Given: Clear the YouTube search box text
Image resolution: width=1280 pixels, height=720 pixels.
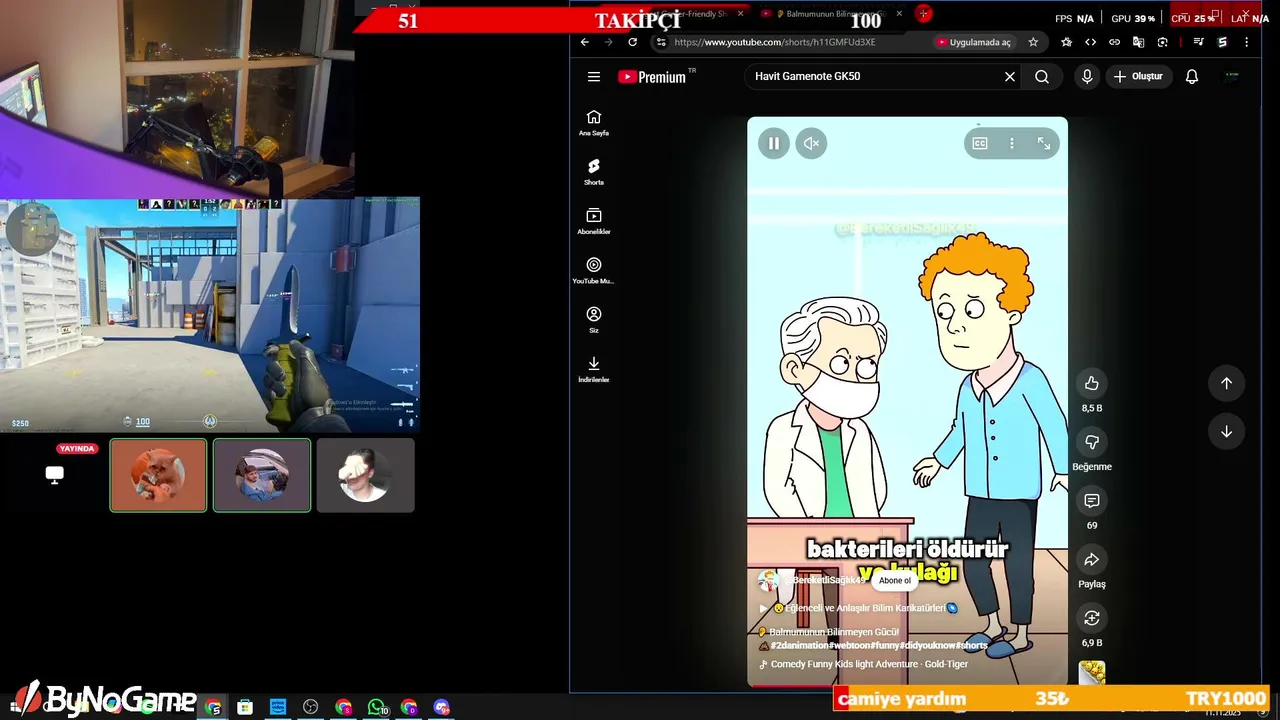Looking at the screenshot, I should pos(1010,77).
